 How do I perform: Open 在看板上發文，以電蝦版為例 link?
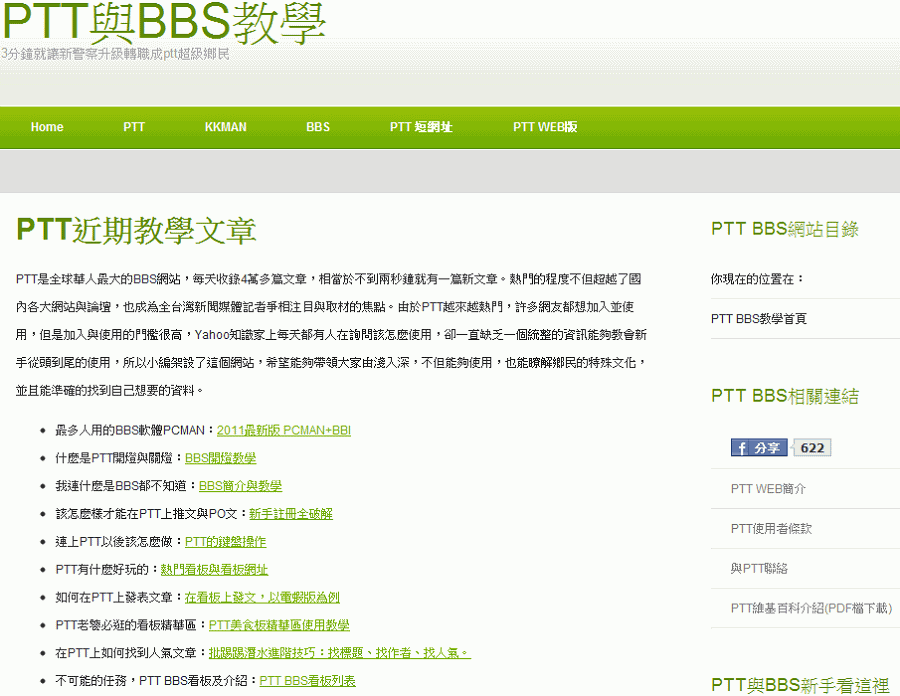point(262,597)
